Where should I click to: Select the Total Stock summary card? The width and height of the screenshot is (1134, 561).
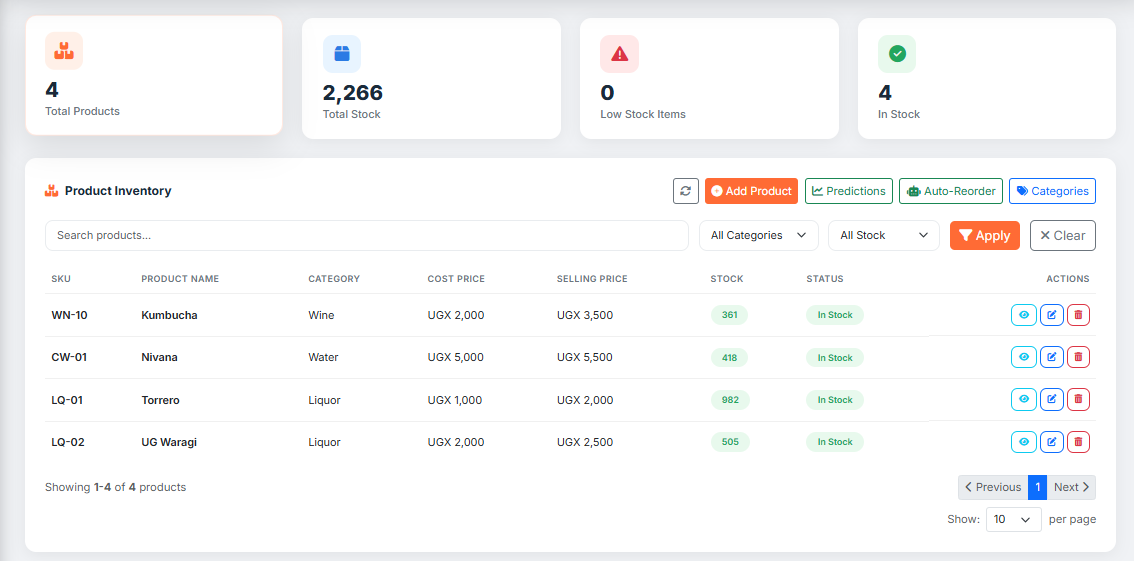click(431, 78)
